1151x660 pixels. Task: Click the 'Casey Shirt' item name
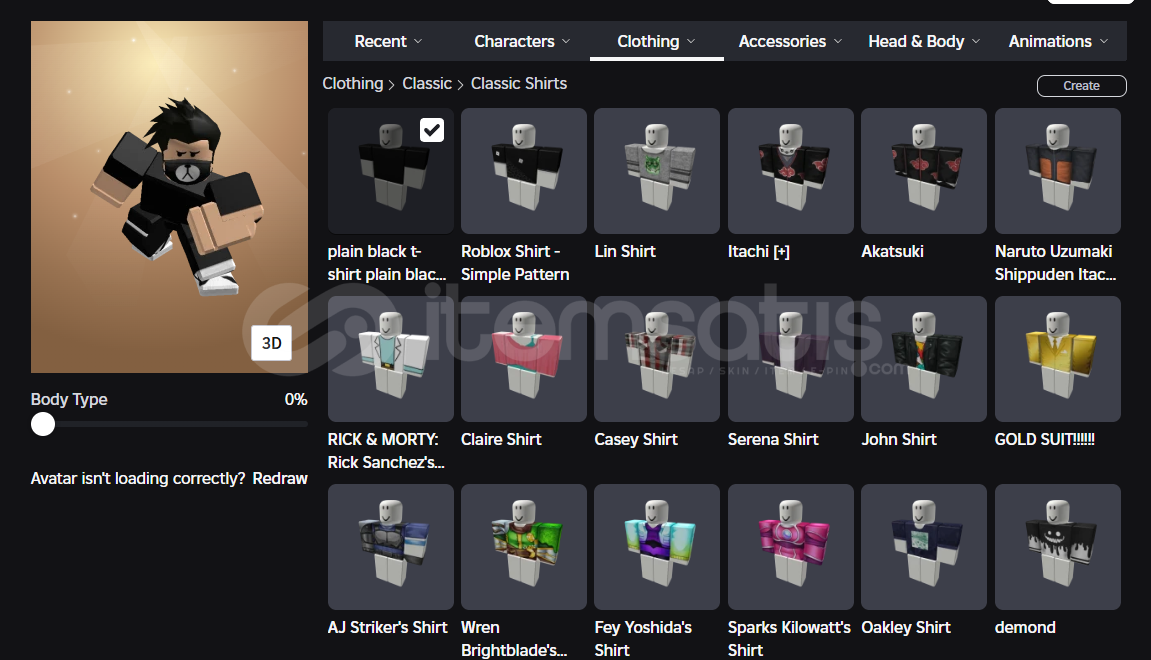[x=636, y=440]
